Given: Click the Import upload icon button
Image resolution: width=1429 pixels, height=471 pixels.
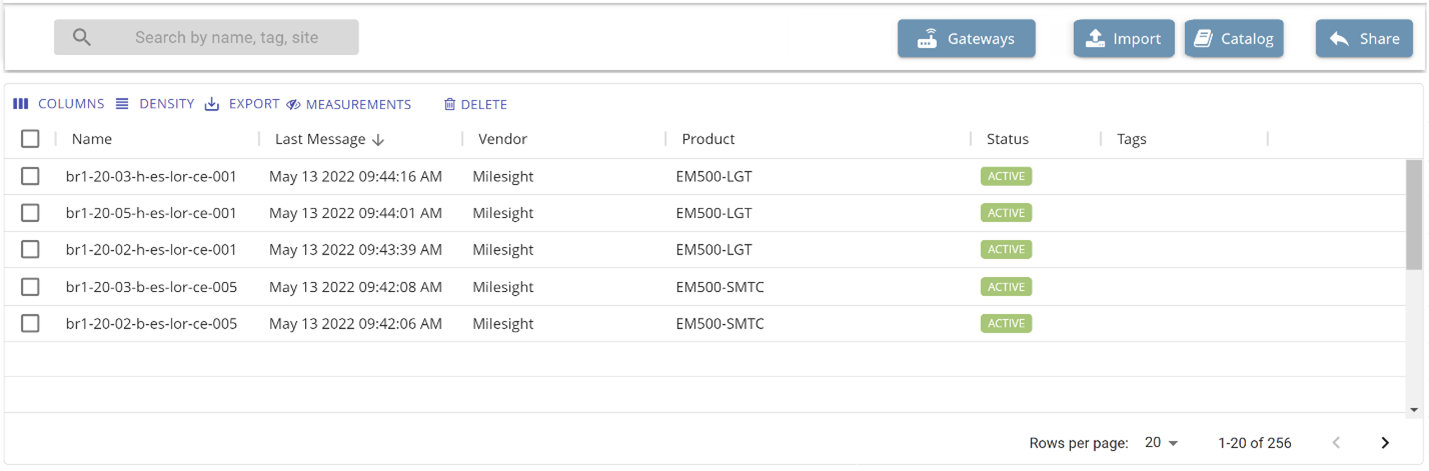Looking at the screenshot, I should [1124, 39].
